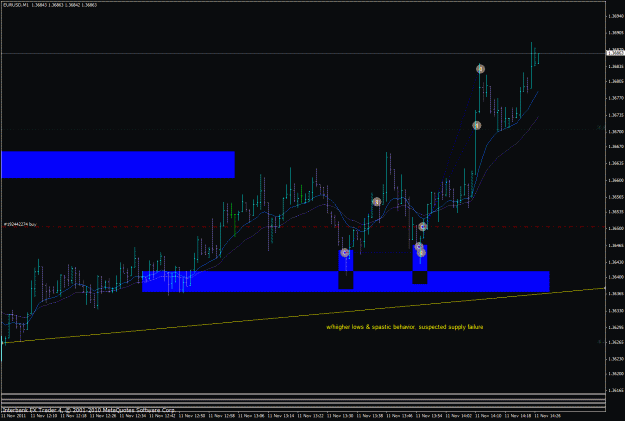This screenshot has width=625, height=421.
Task: Click the '11 Nov 2011' date label
Action: (14, 416)
